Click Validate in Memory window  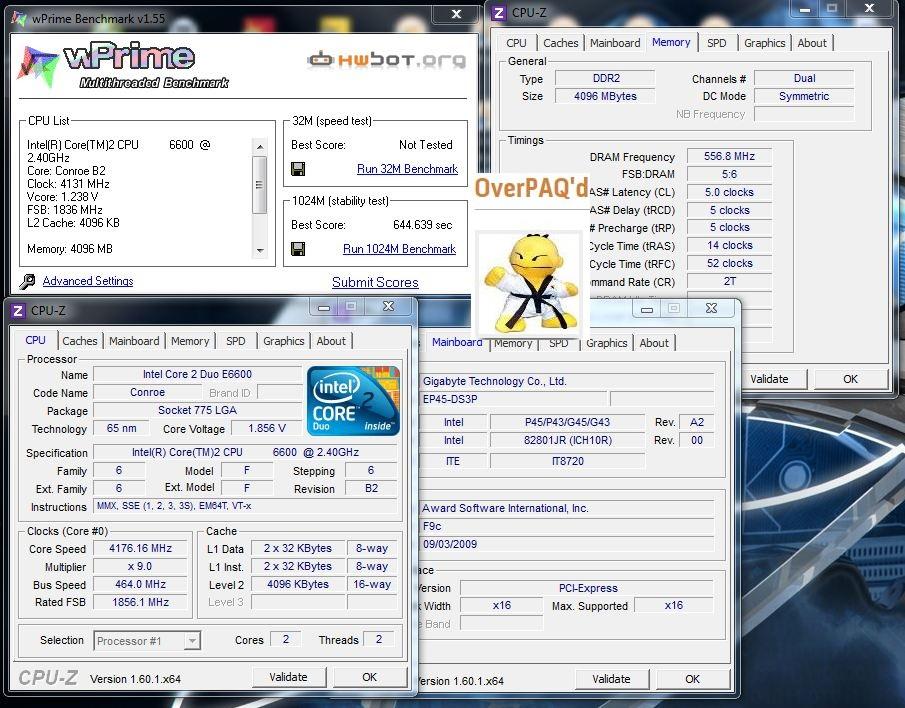pyautogui.click(x=769, y=379)
